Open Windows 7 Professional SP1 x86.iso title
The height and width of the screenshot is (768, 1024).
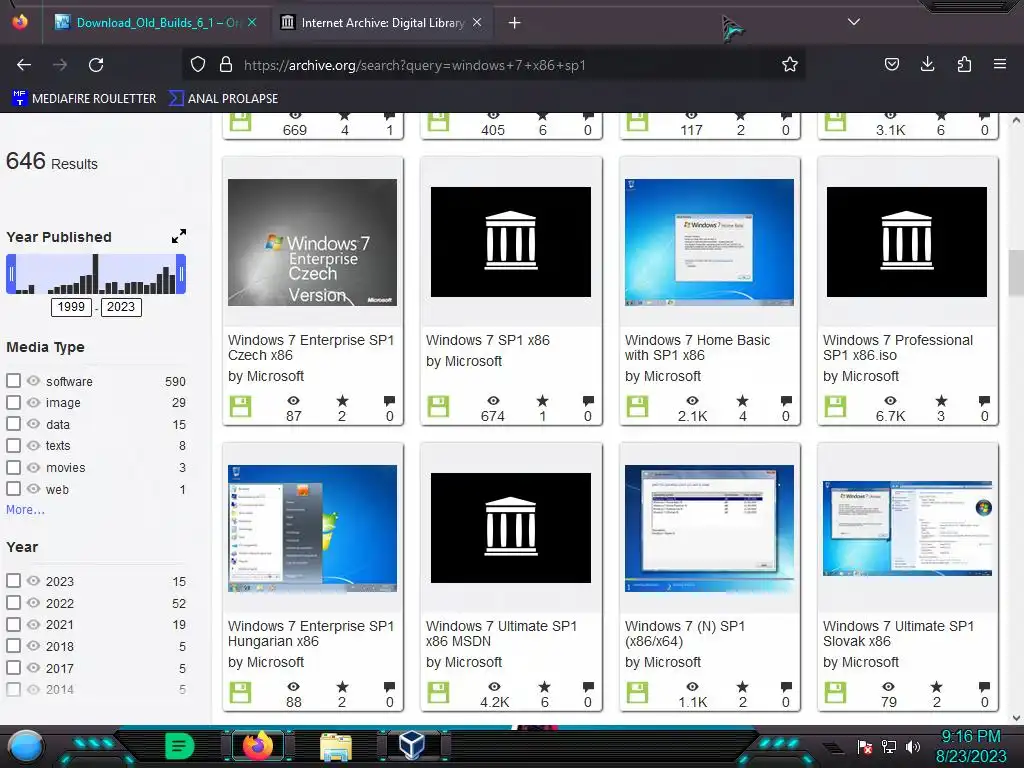[x=898, y=347]
